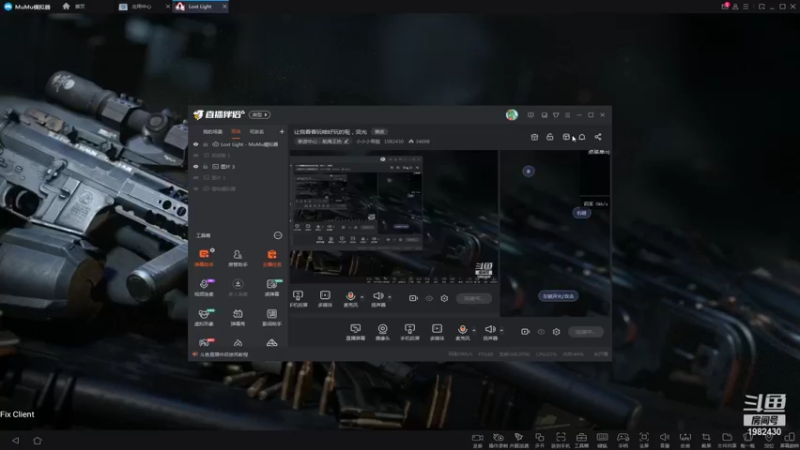Edit the game category pill under title
Image resolution: width=800 pixels, height=450 pixels.
click(x=323, y=141)
